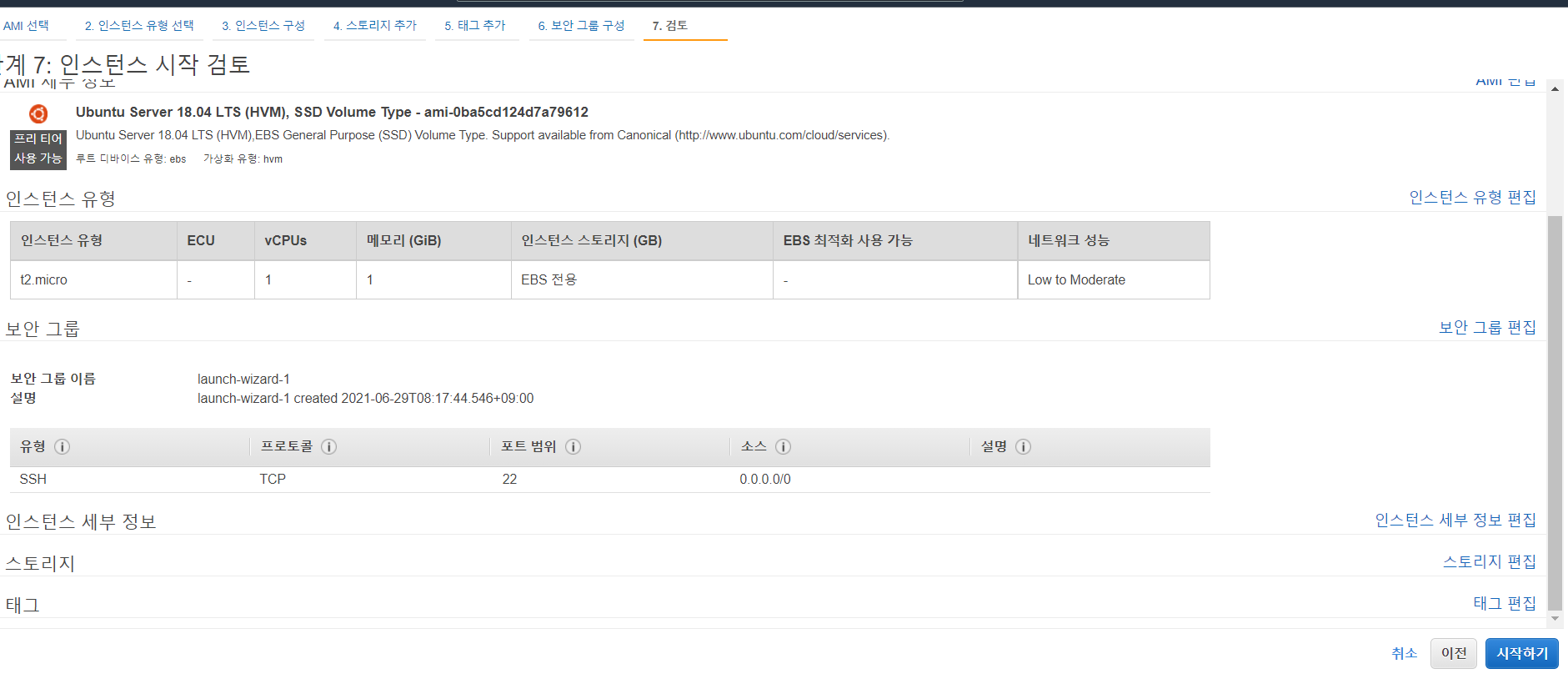Viewport: 1568px width, 679px height.
Task: Click TCP protocol value
Action: coord(273,480)
